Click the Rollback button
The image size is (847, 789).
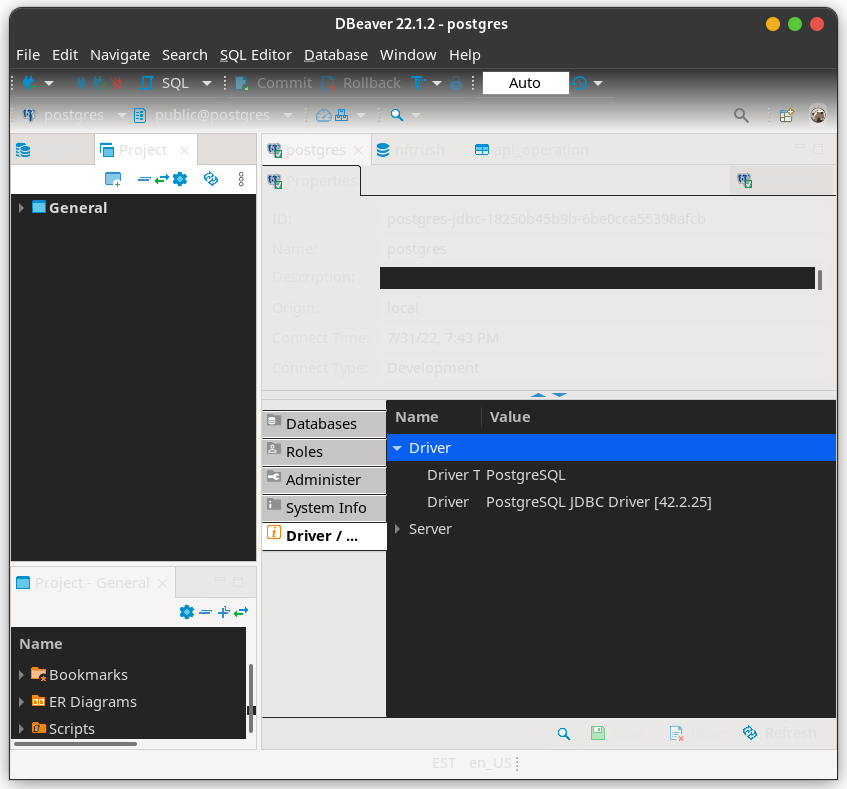coord(361,83)
